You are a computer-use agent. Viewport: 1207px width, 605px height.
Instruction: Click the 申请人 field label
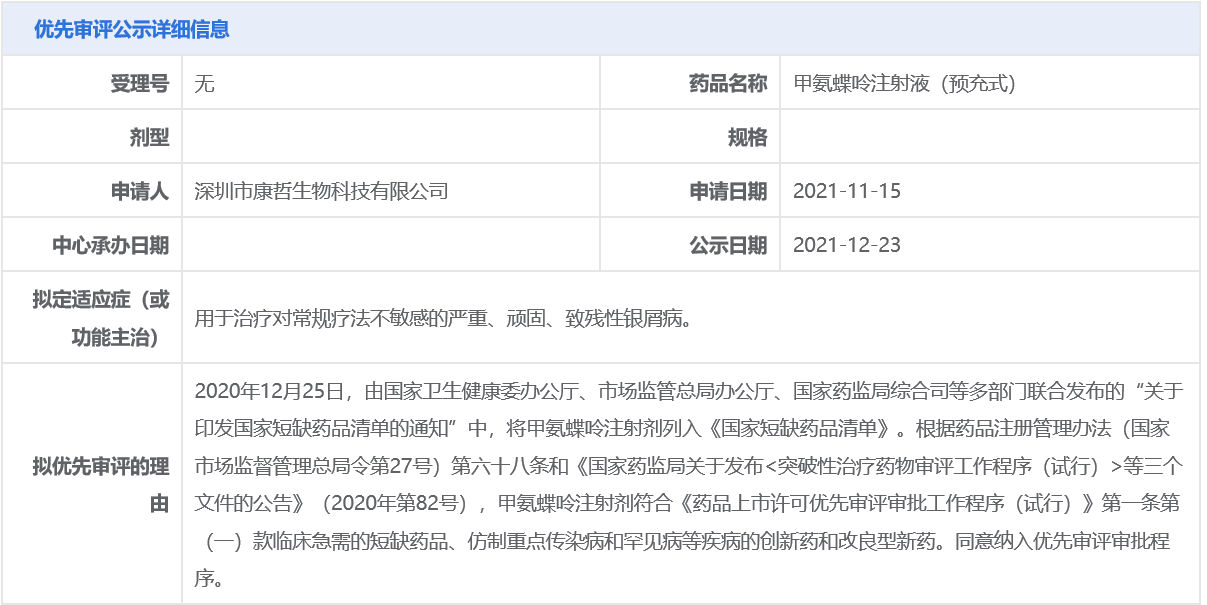[x=139, y=191]
